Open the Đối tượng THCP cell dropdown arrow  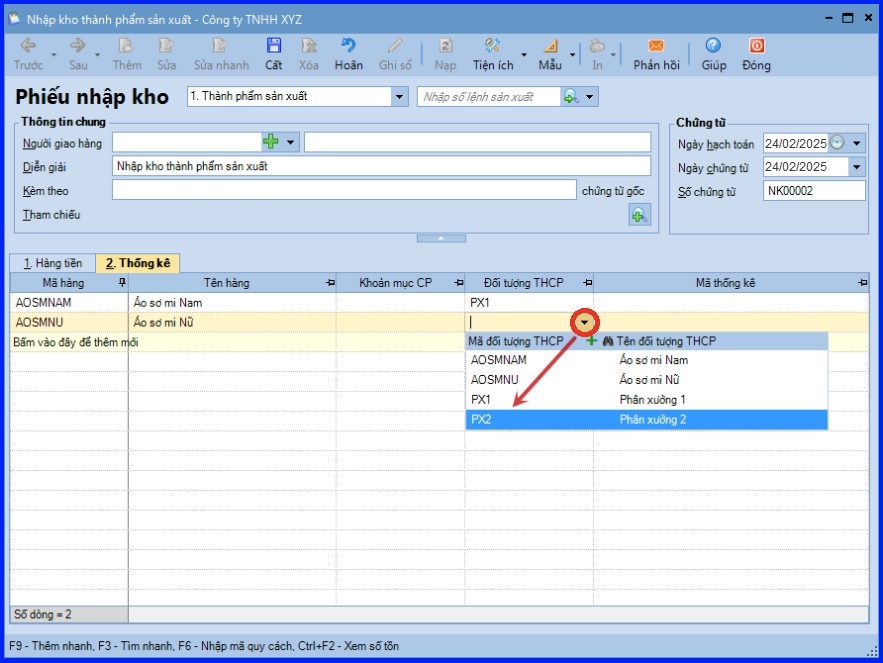point(584,322)
